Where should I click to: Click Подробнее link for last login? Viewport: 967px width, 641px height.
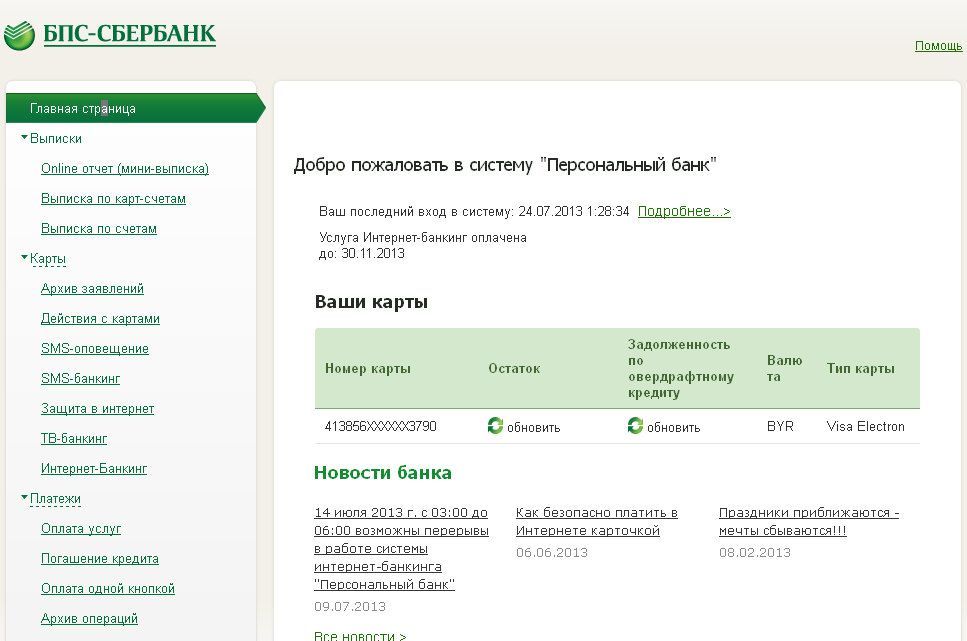684,211
